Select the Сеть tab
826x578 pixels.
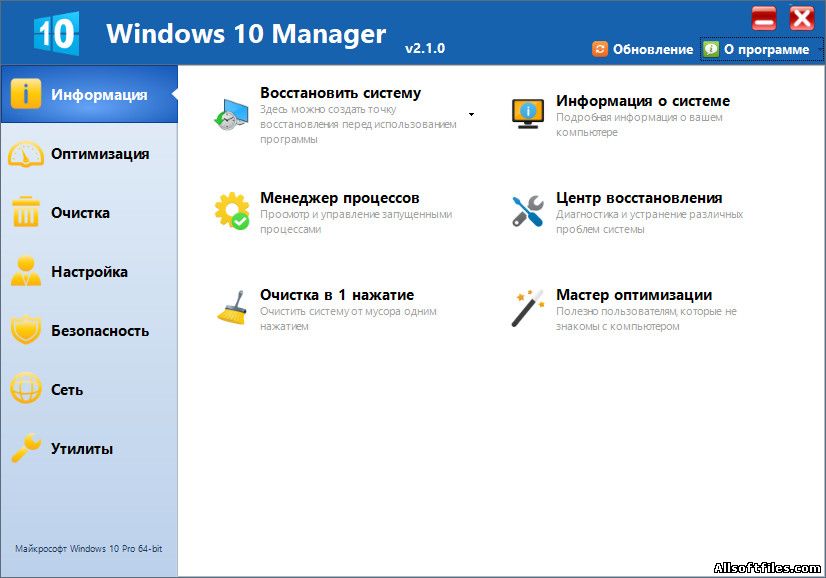[x=90, y=389]
